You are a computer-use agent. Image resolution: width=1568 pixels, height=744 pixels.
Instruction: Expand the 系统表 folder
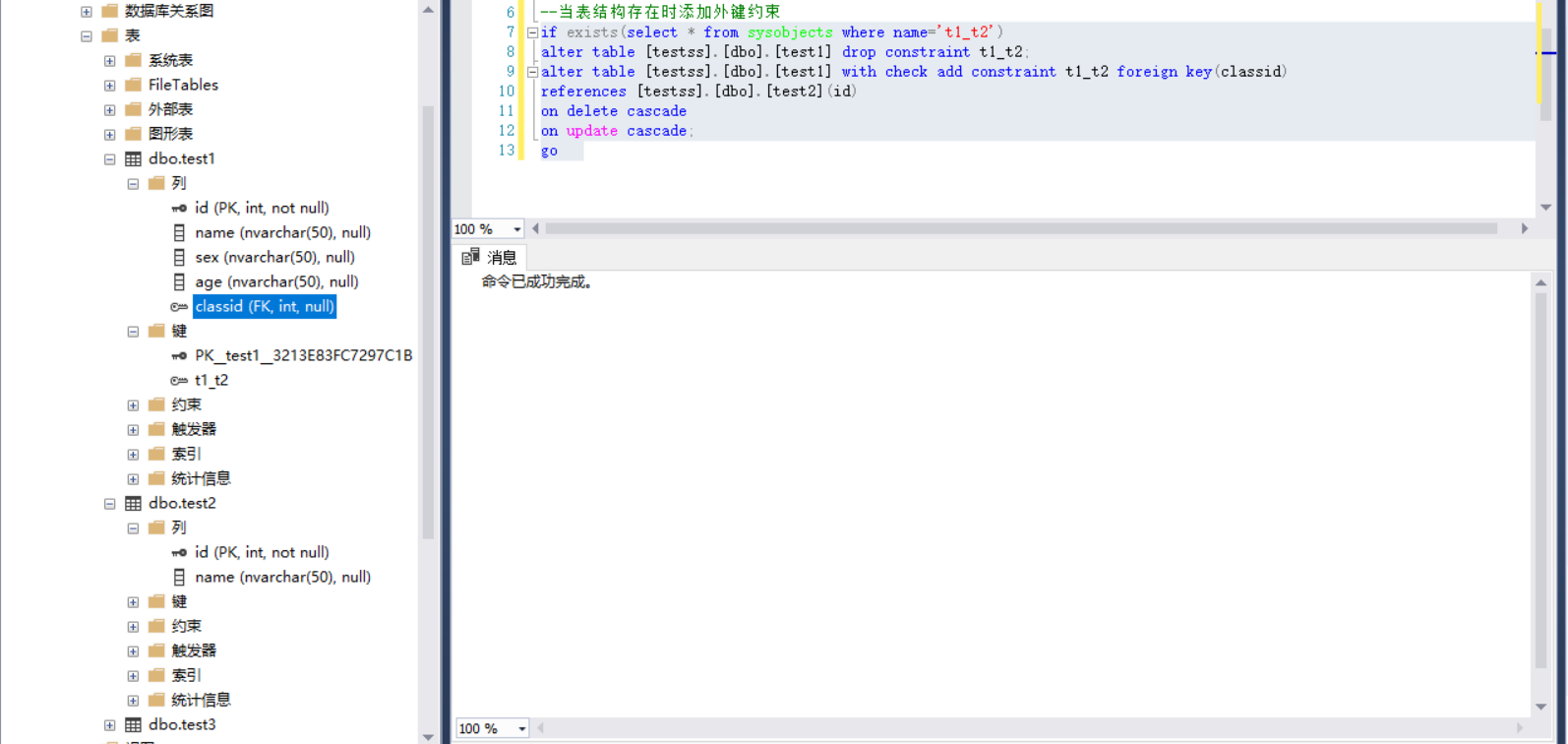tap(110, 61)
